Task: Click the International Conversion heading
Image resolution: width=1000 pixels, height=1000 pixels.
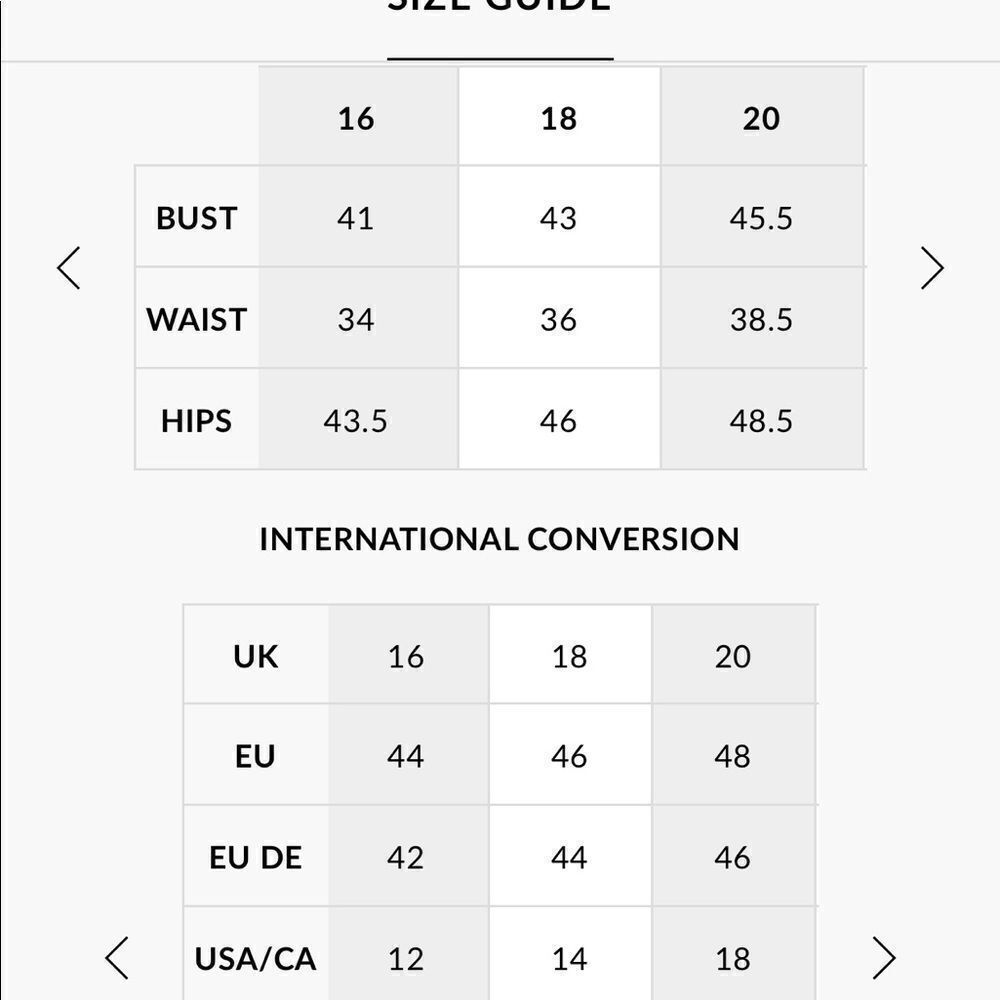Action: (x=499, y=539)
